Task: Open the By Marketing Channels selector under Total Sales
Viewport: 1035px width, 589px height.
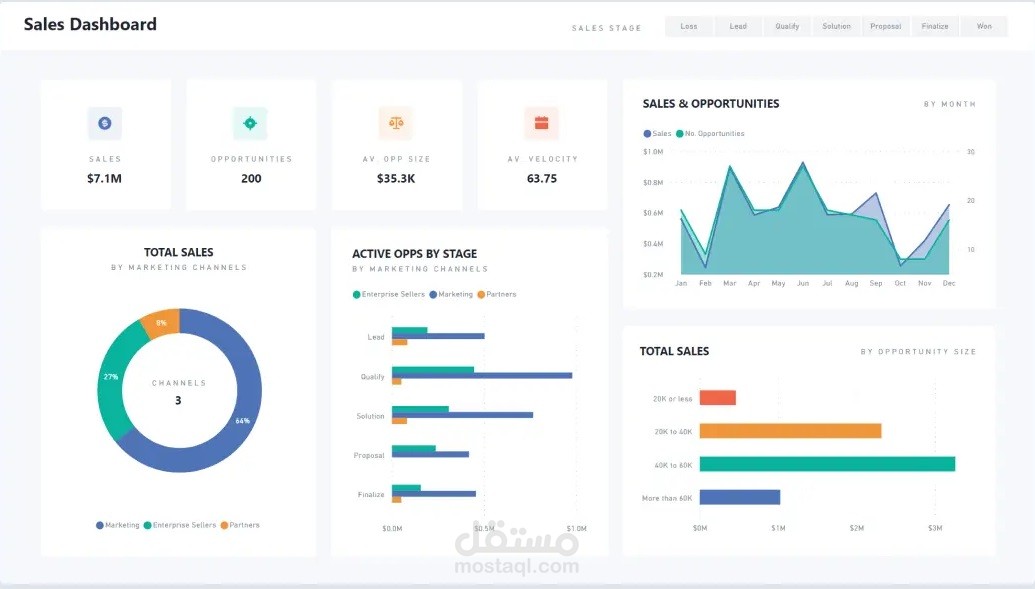Action: click(x=178, y=267)
